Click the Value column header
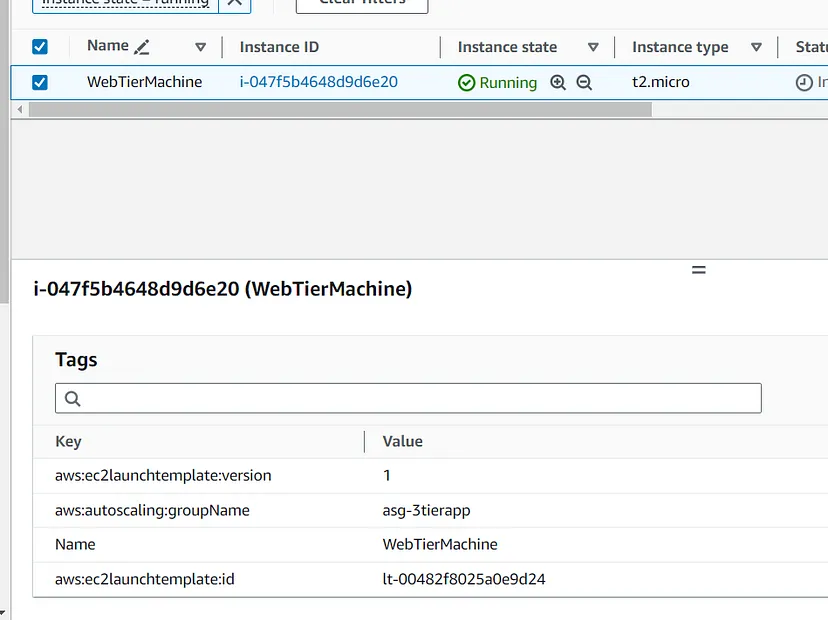The image size is (828, 620). [402, 441]
